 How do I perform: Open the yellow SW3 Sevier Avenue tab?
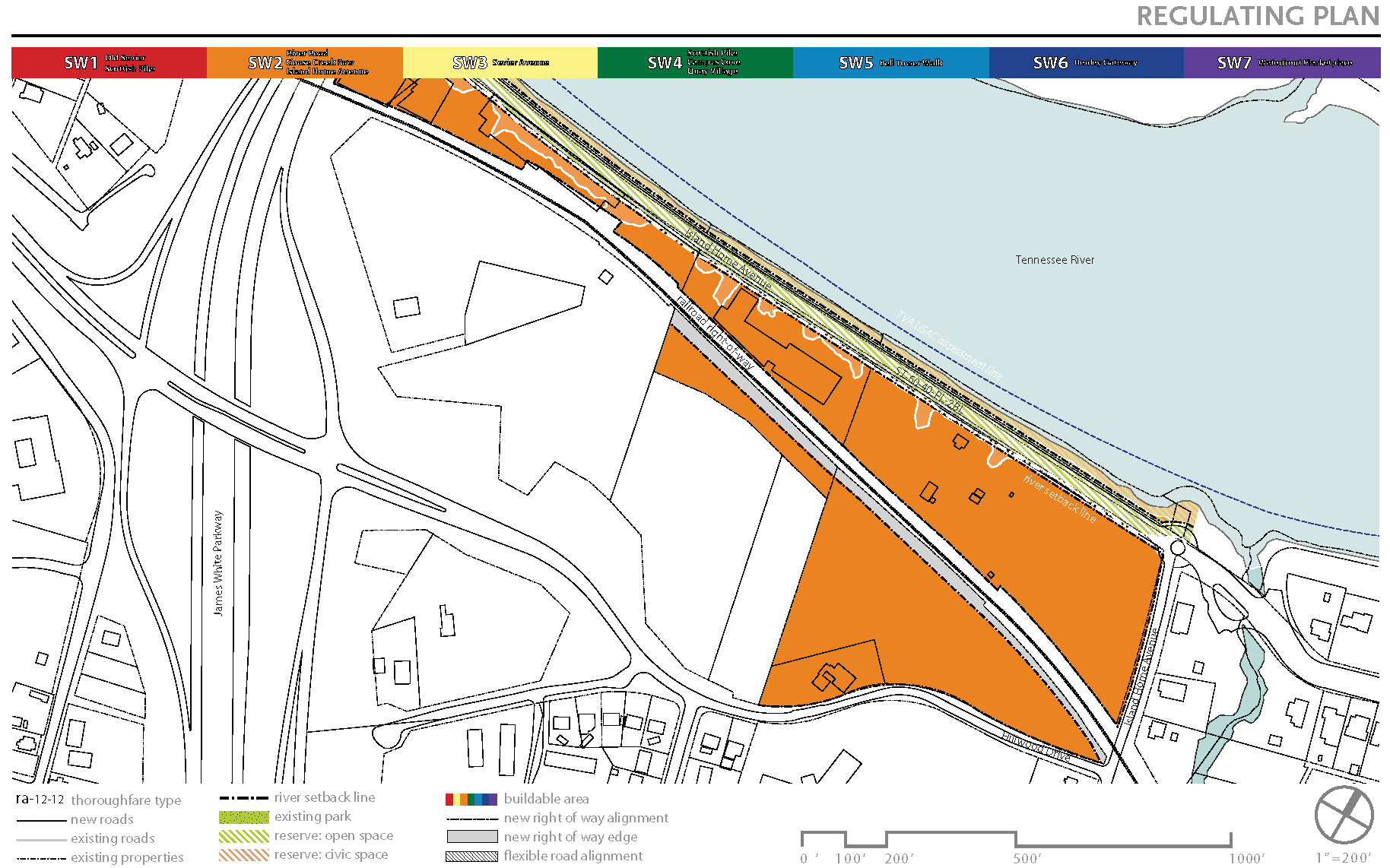pyautogui.click(x=500, y=63)
